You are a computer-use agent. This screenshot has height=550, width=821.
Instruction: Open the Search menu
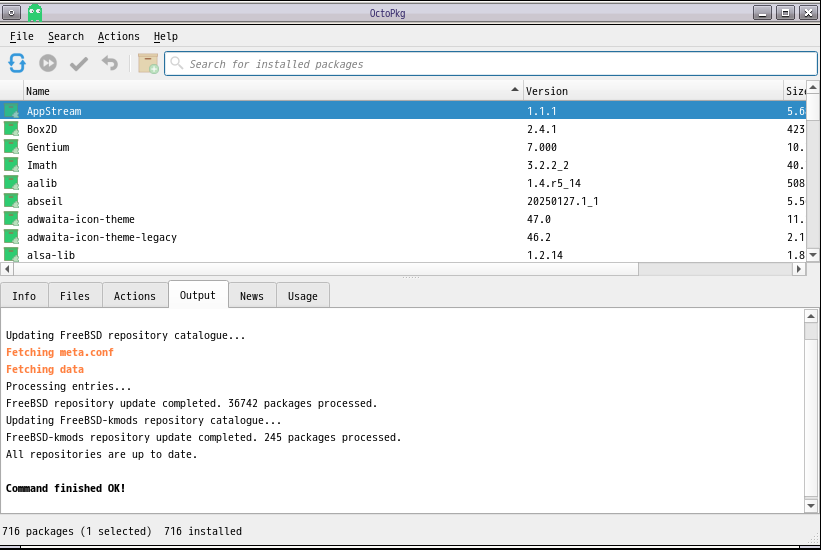(65, 36)
